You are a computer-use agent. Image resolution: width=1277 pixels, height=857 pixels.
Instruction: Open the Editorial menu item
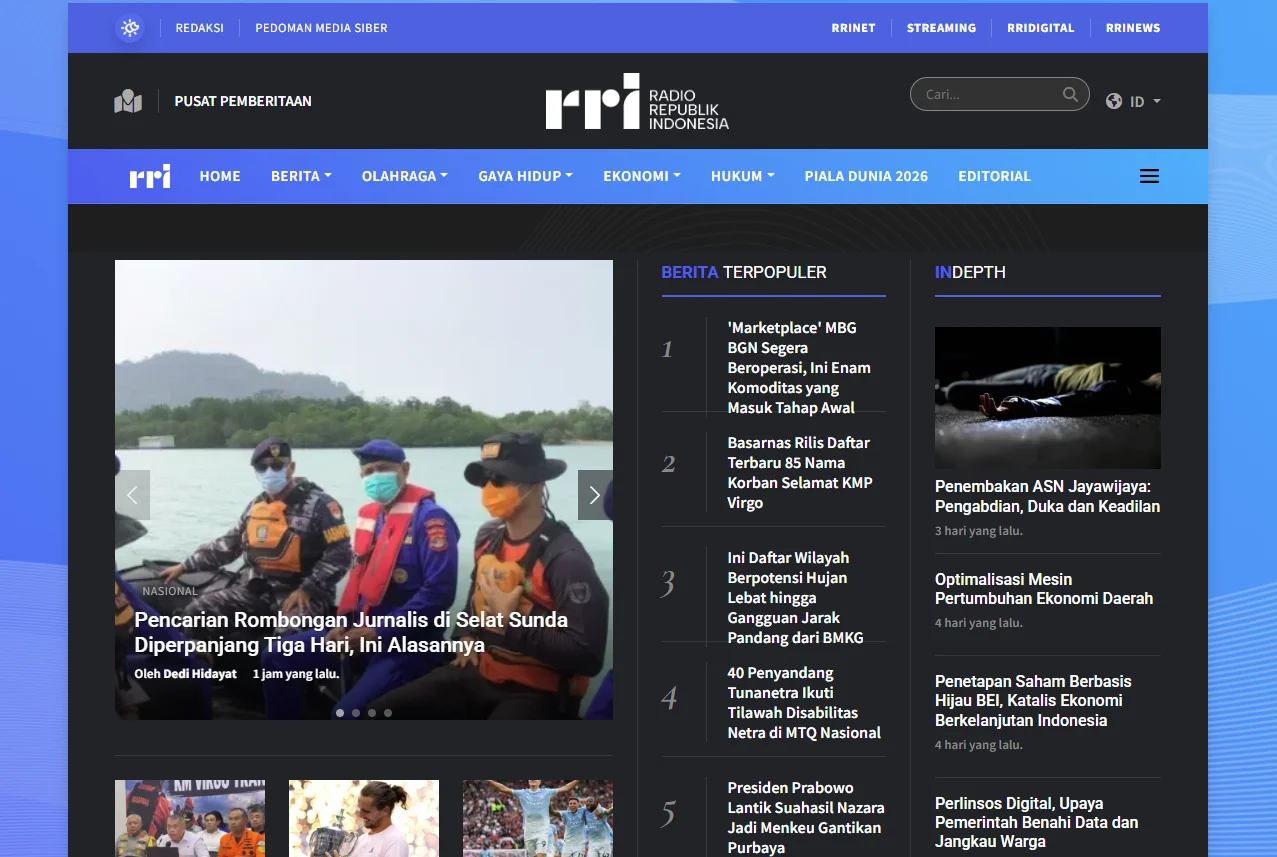[x=994, y=176]
